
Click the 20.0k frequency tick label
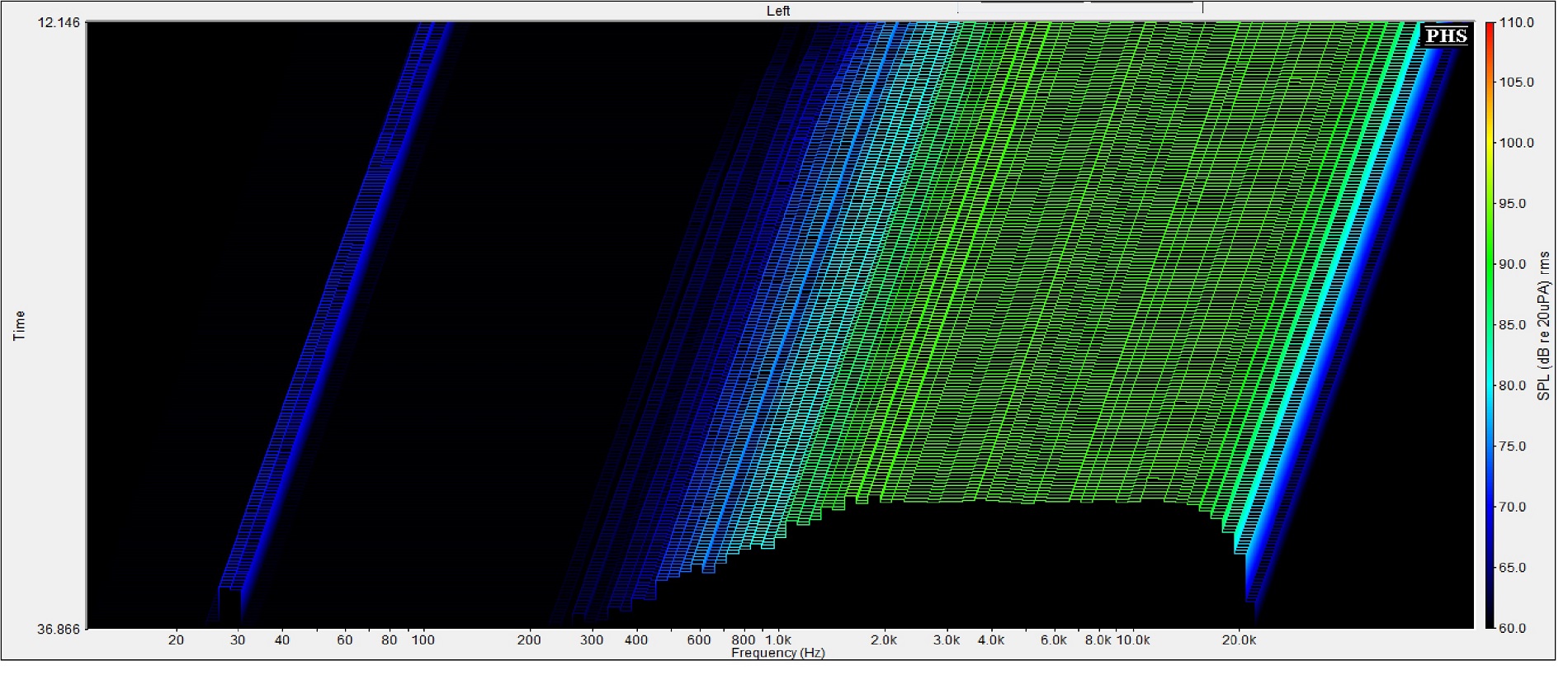coord(1239,640)
